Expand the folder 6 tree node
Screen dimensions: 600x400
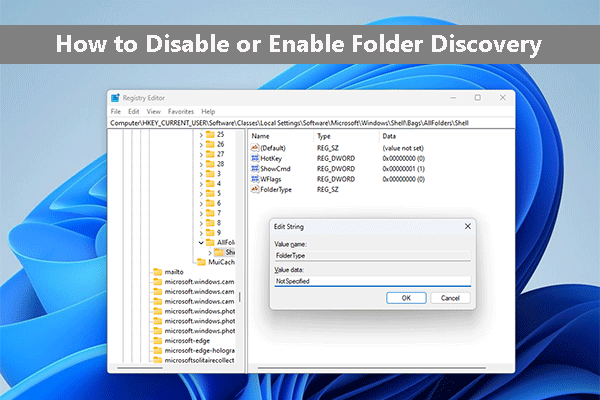(201, 204)
